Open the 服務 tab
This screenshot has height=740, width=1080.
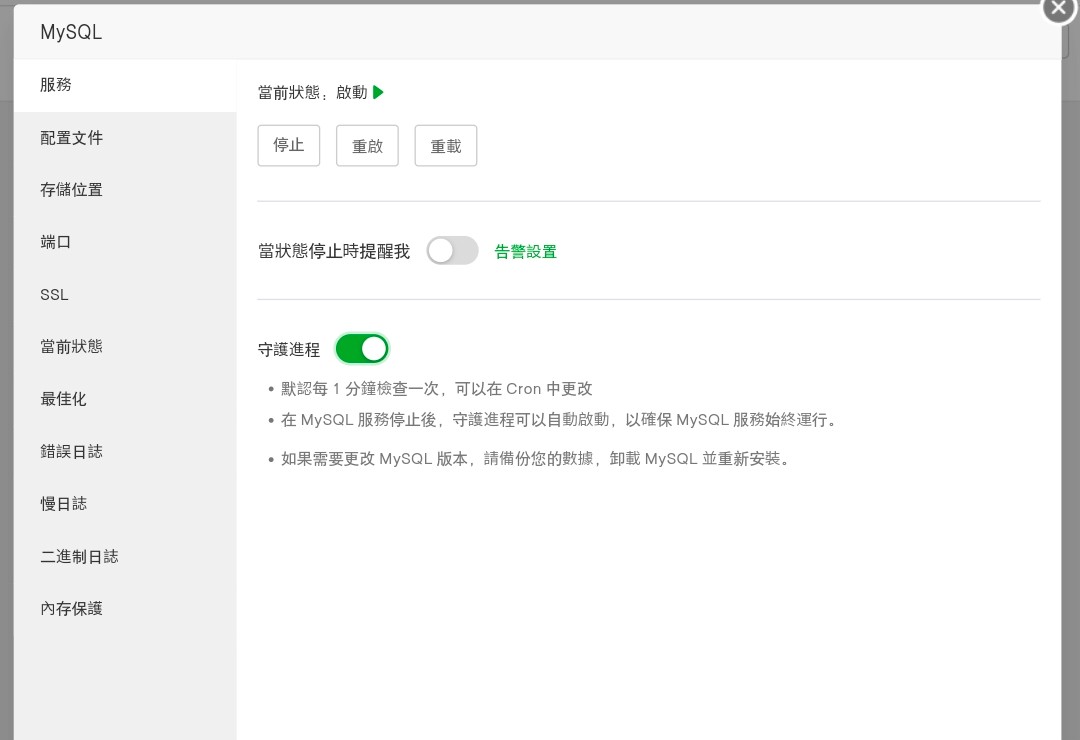pos(125,85)
